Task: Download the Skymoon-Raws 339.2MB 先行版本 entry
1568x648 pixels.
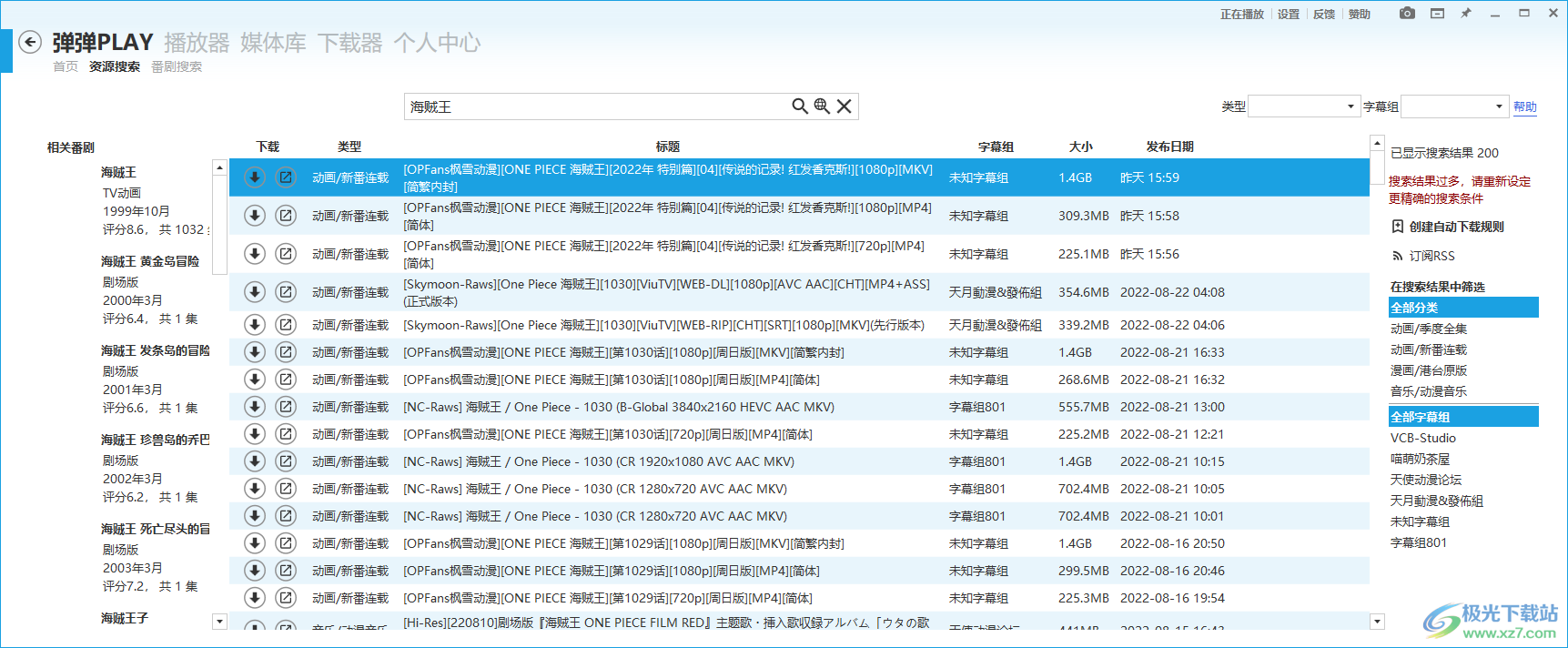Action: pyautogui.click(x=255, y=325)
